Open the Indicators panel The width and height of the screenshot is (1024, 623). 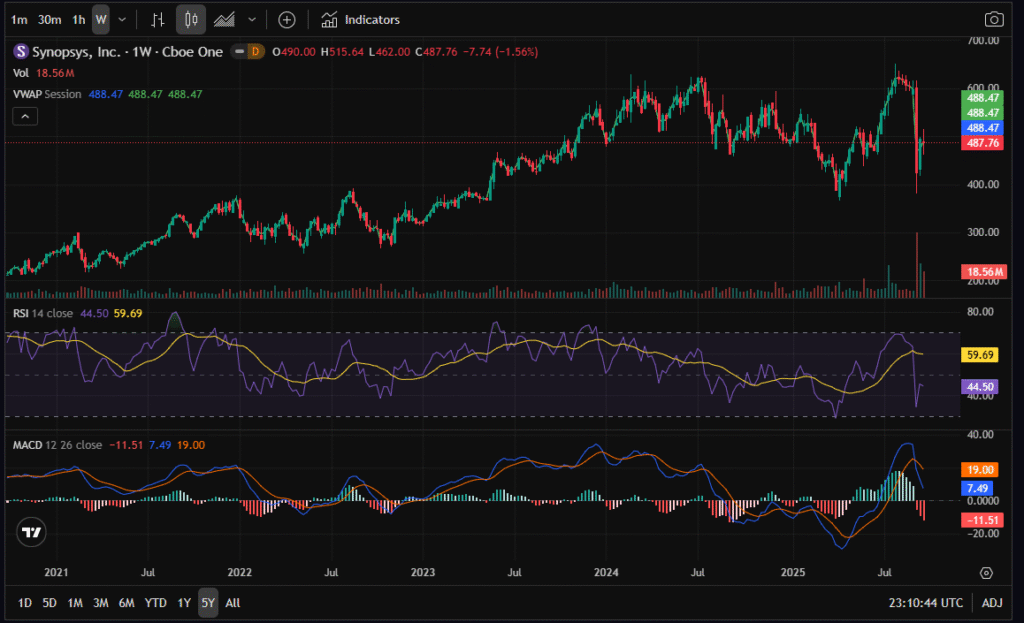(x=361, y=19)
